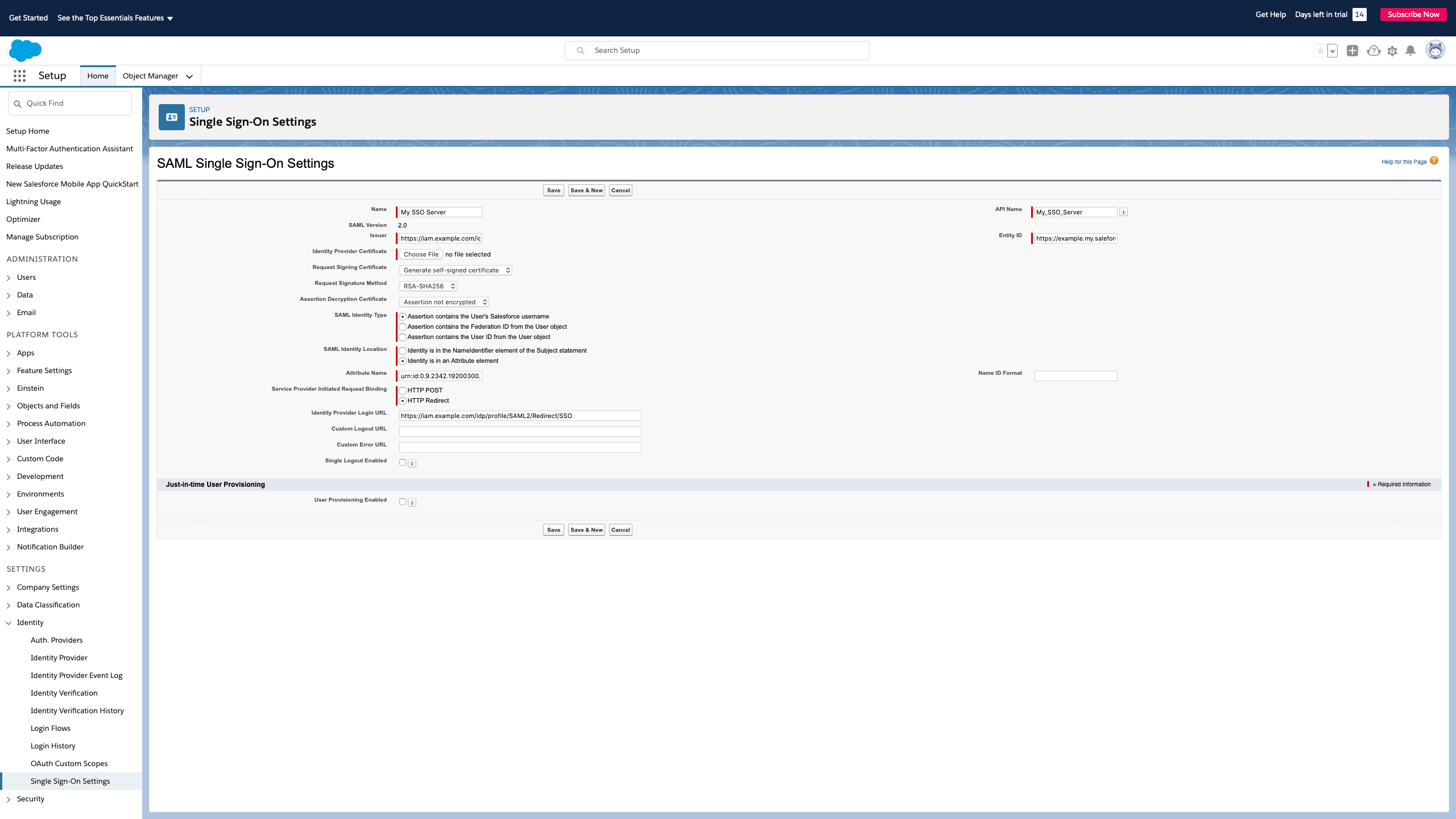Open the user avatar profile menu
Viewport: 1456px width, 819px height.
(x=1435, y=50)
